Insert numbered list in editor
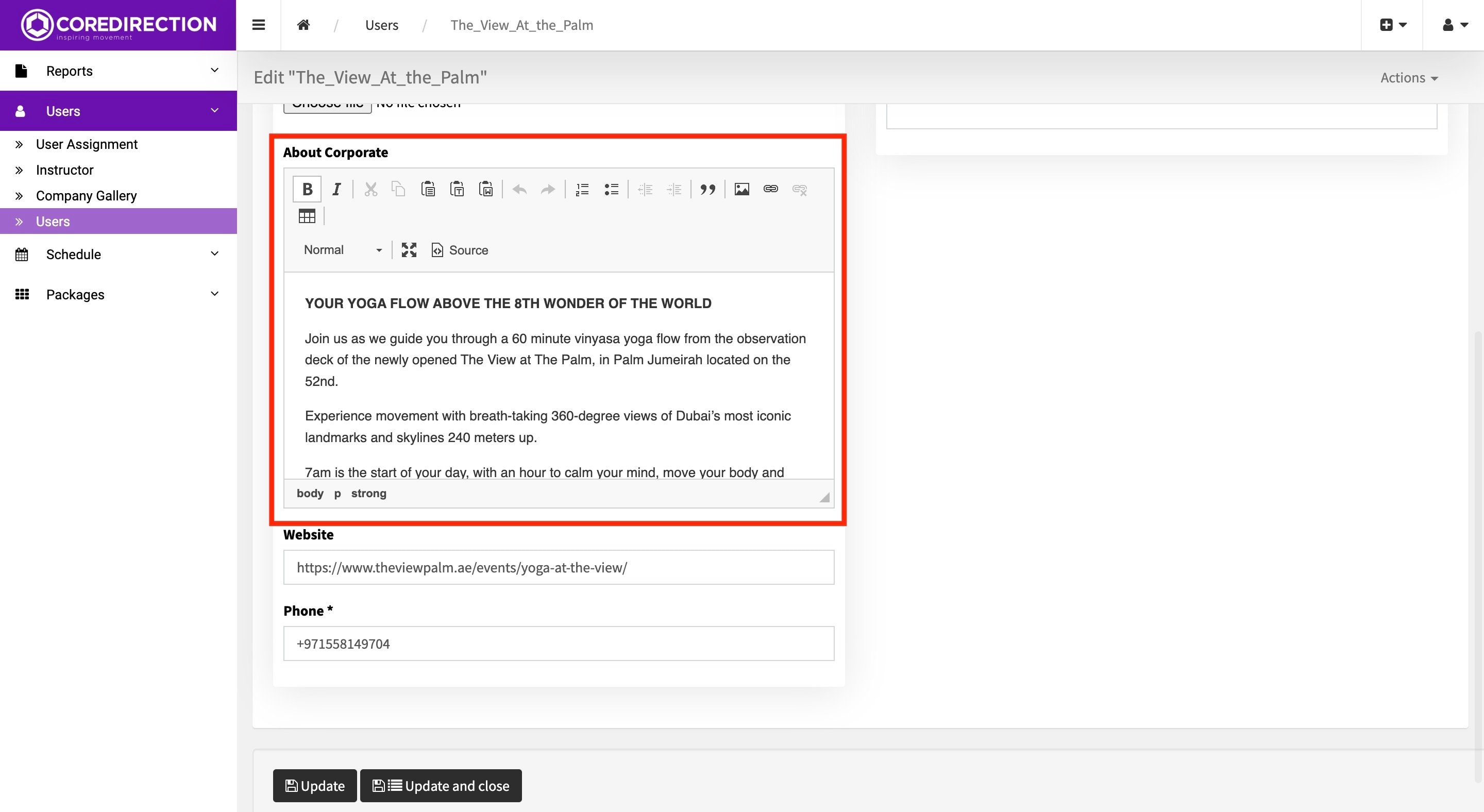This screenshot has width=1484, height=812. coord(582,189)
